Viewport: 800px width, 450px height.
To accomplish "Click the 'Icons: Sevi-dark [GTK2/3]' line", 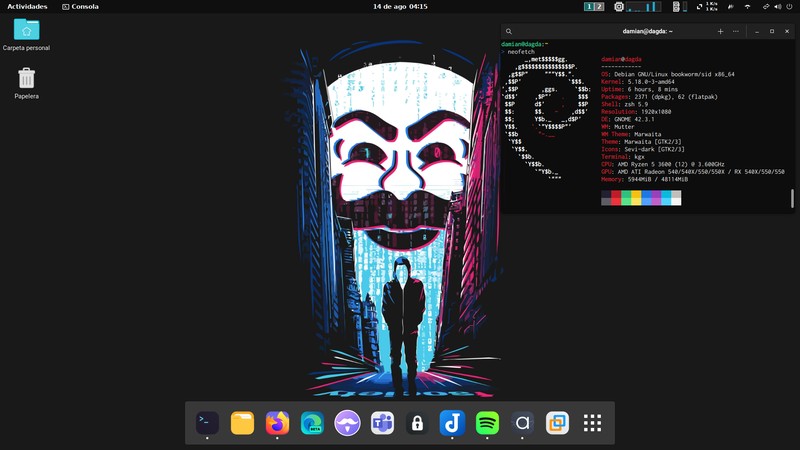I will coord(643,149).
